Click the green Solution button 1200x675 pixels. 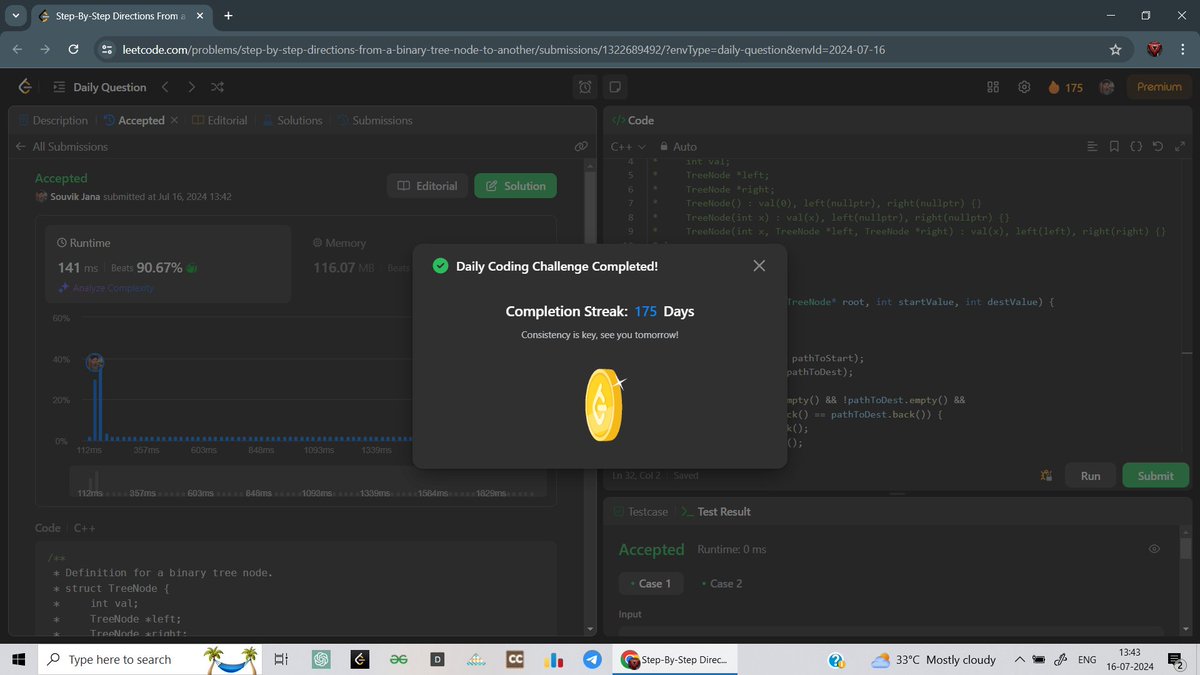pyautogui.click(x=515, y=185)
